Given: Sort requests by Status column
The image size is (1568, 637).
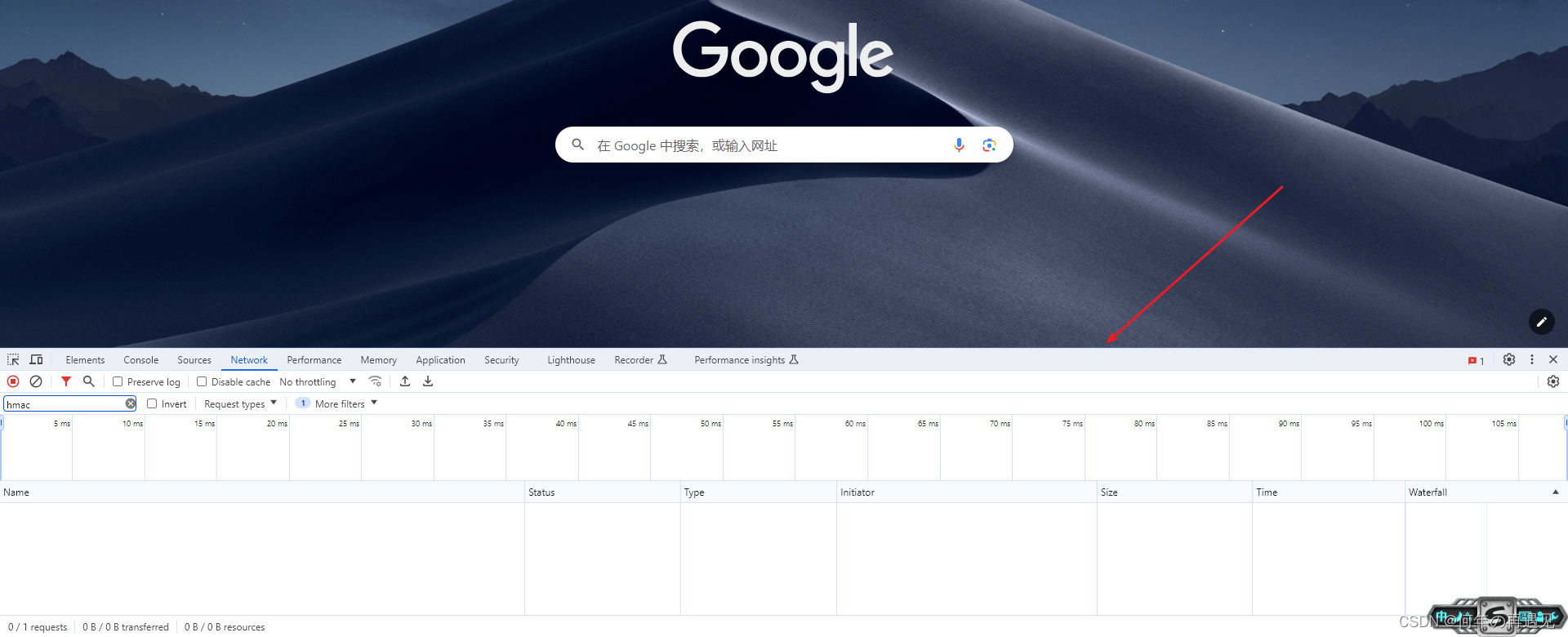Looking at the screenshot, I should tap(603, 492).
